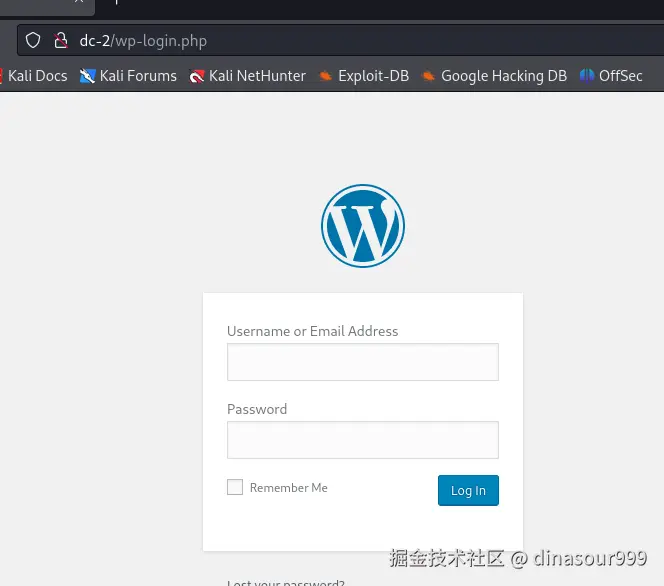The height and width of the screenshot is (586, 664).
Task: Tick the Remember Me checkbox
Action: pyautogui.click(x=235, y=487)
